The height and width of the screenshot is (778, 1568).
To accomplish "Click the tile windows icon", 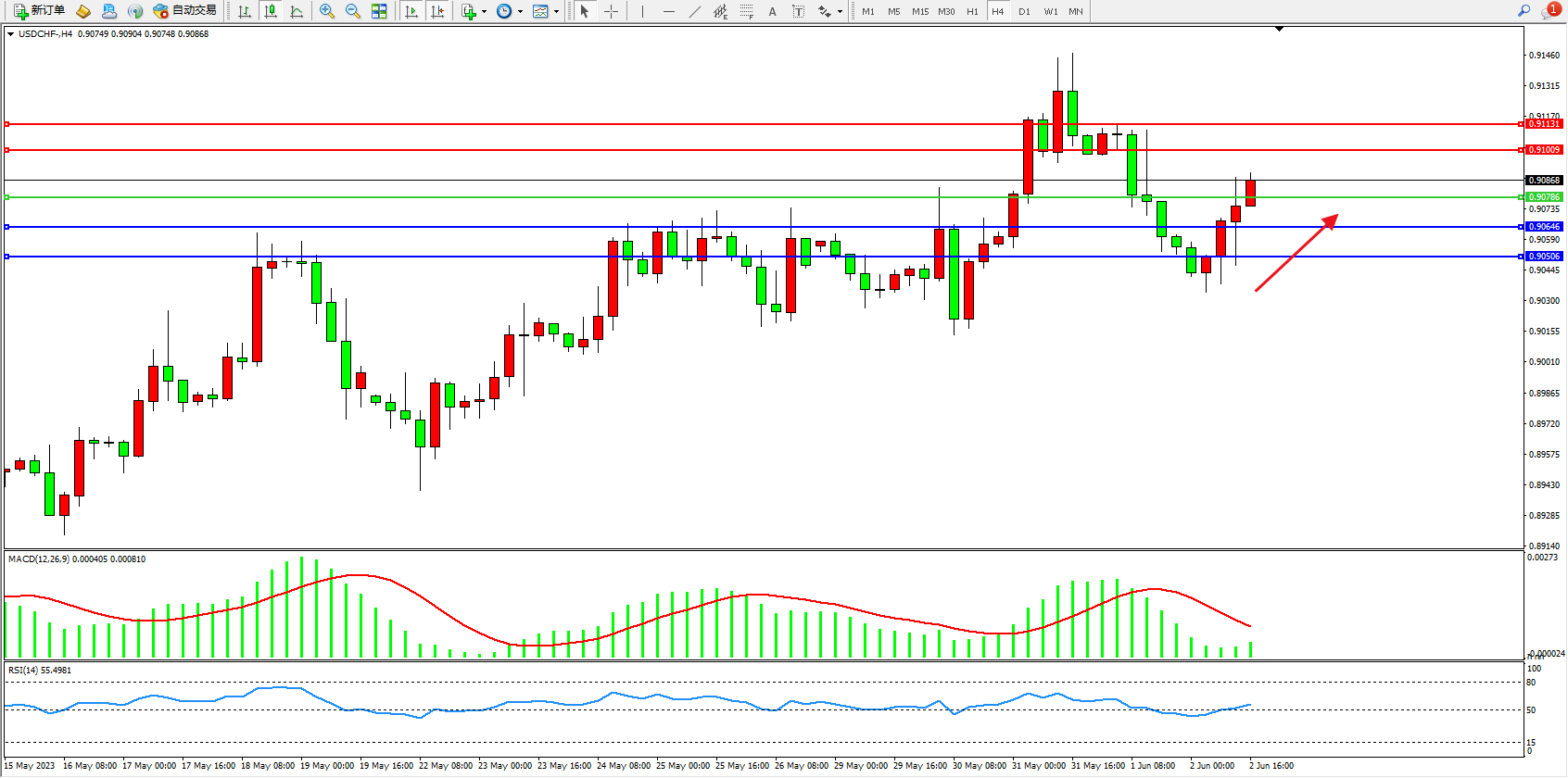I will point(379,11).
